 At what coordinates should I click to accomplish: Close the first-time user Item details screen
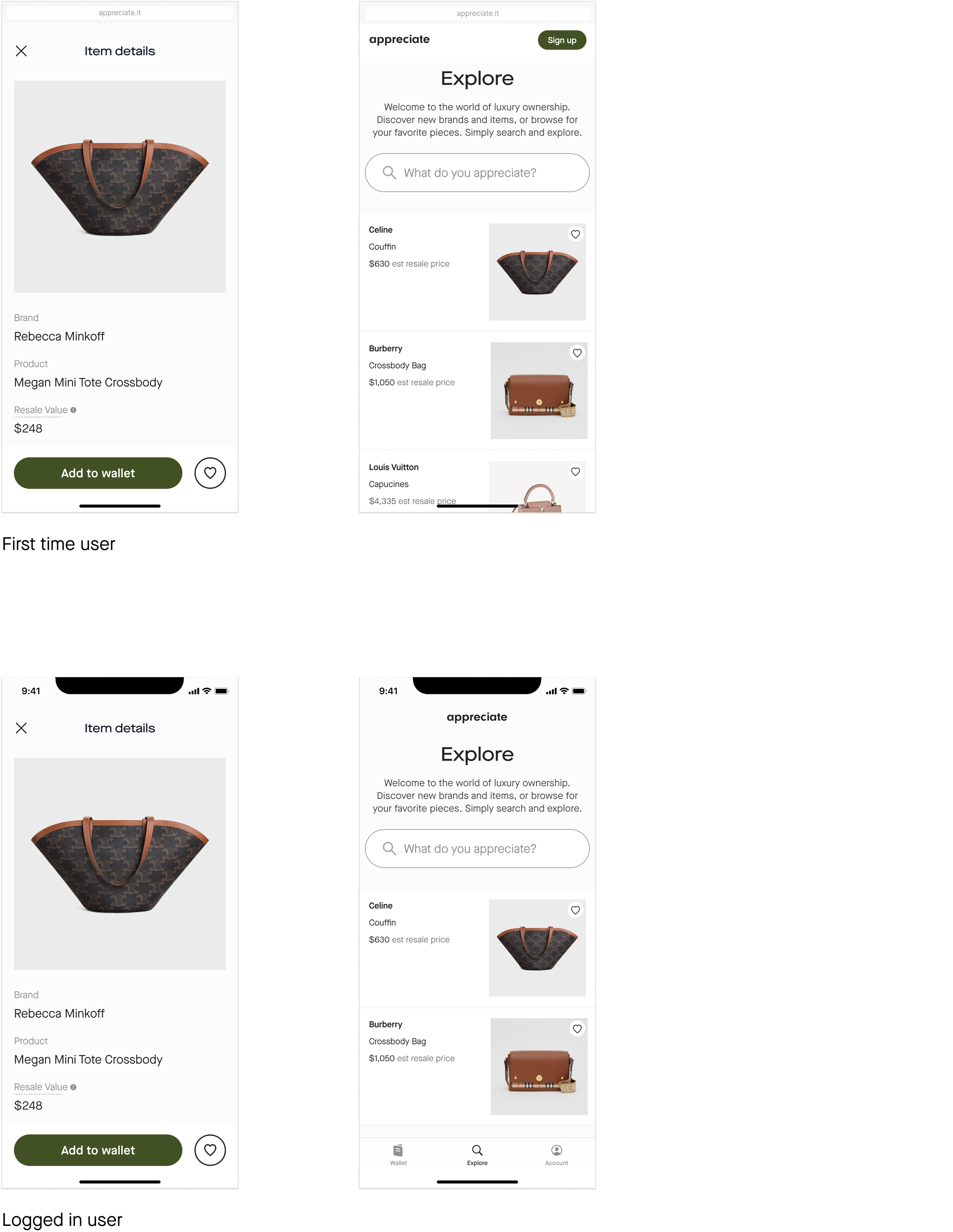(x=21, y=51)
